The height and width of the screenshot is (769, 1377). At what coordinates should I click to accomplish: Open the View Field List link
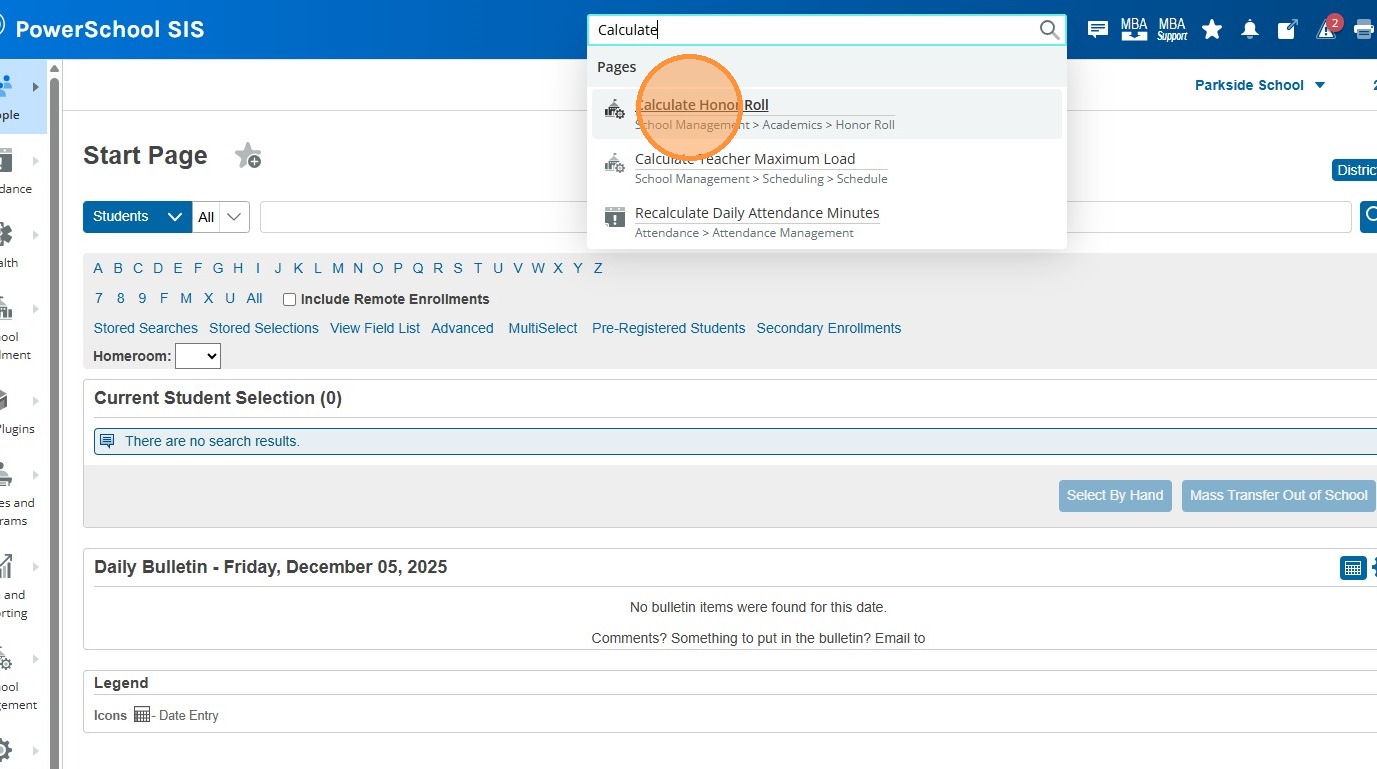(375, 328)
